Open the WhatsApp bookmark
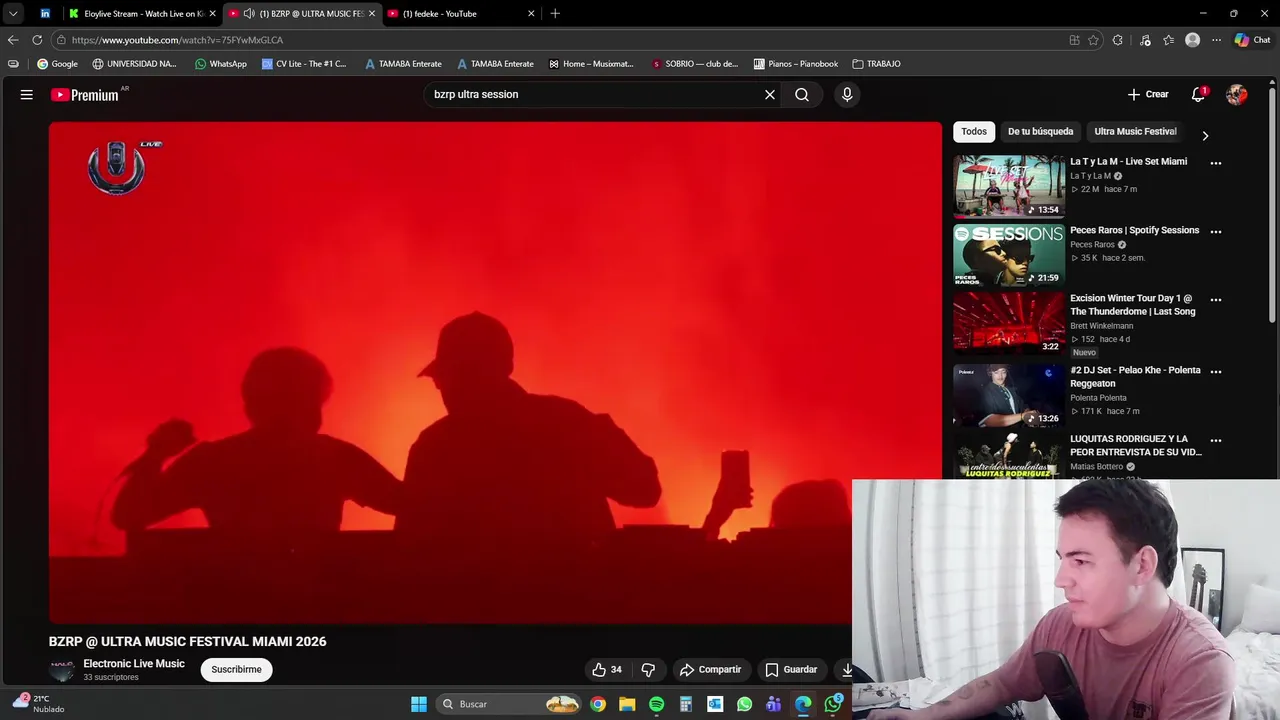 [x=220, y=64]
